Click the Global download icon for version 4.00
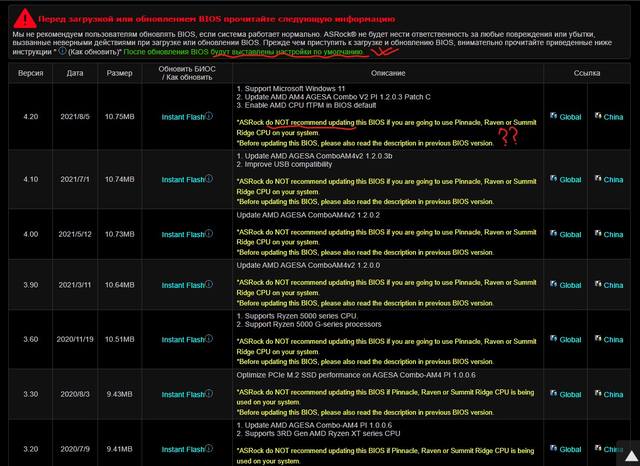Image resolution: width=640 pixels, height=466 pixels. (x=553, y=233)
